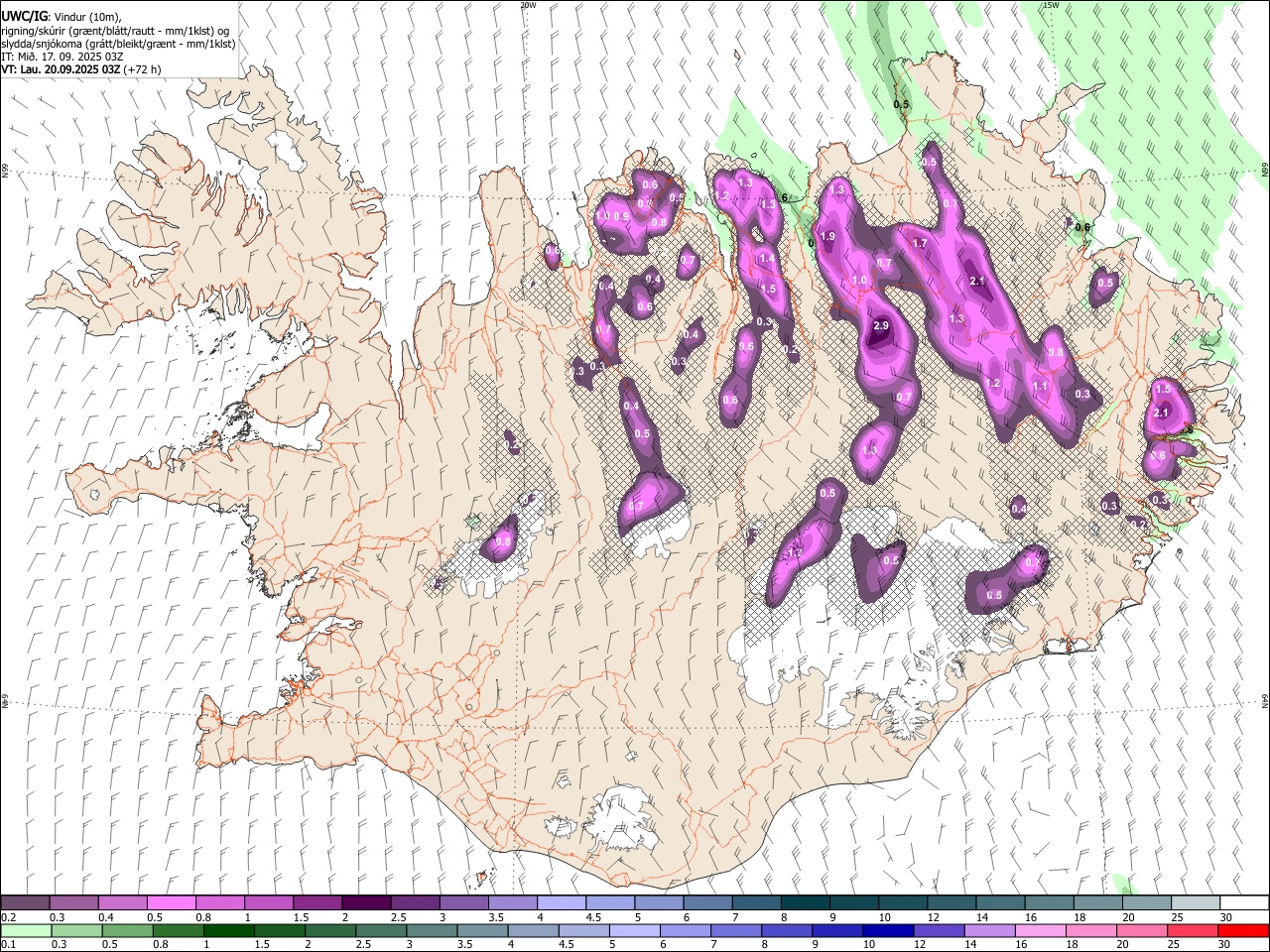The image size is (1270, 952).
Task: Click the 'IT: Mið. 17. 09. 2025 03Z' line
Action: [62, 57]
